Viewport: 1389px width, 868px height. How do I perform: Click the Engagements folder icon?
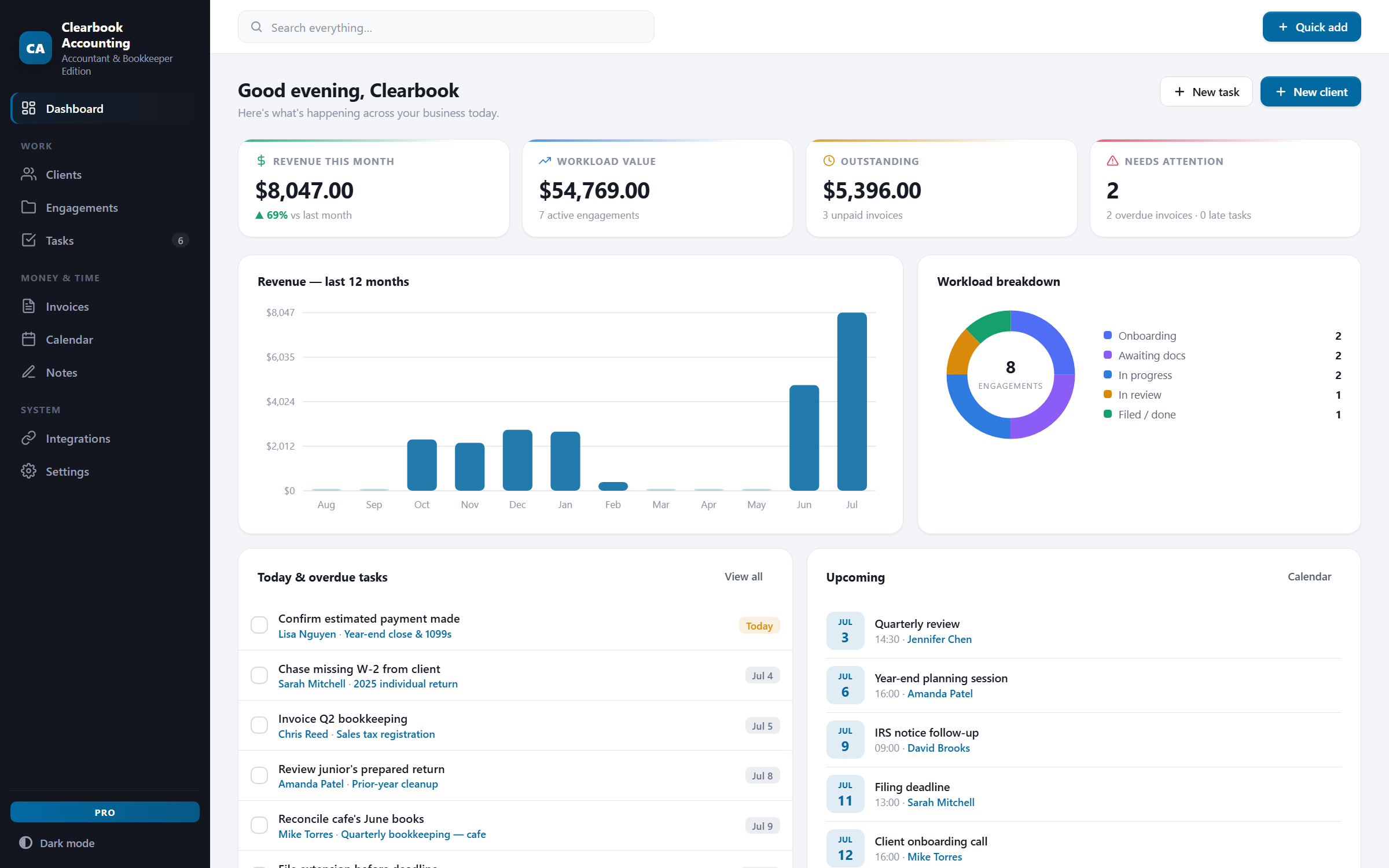tap(28, 207)
